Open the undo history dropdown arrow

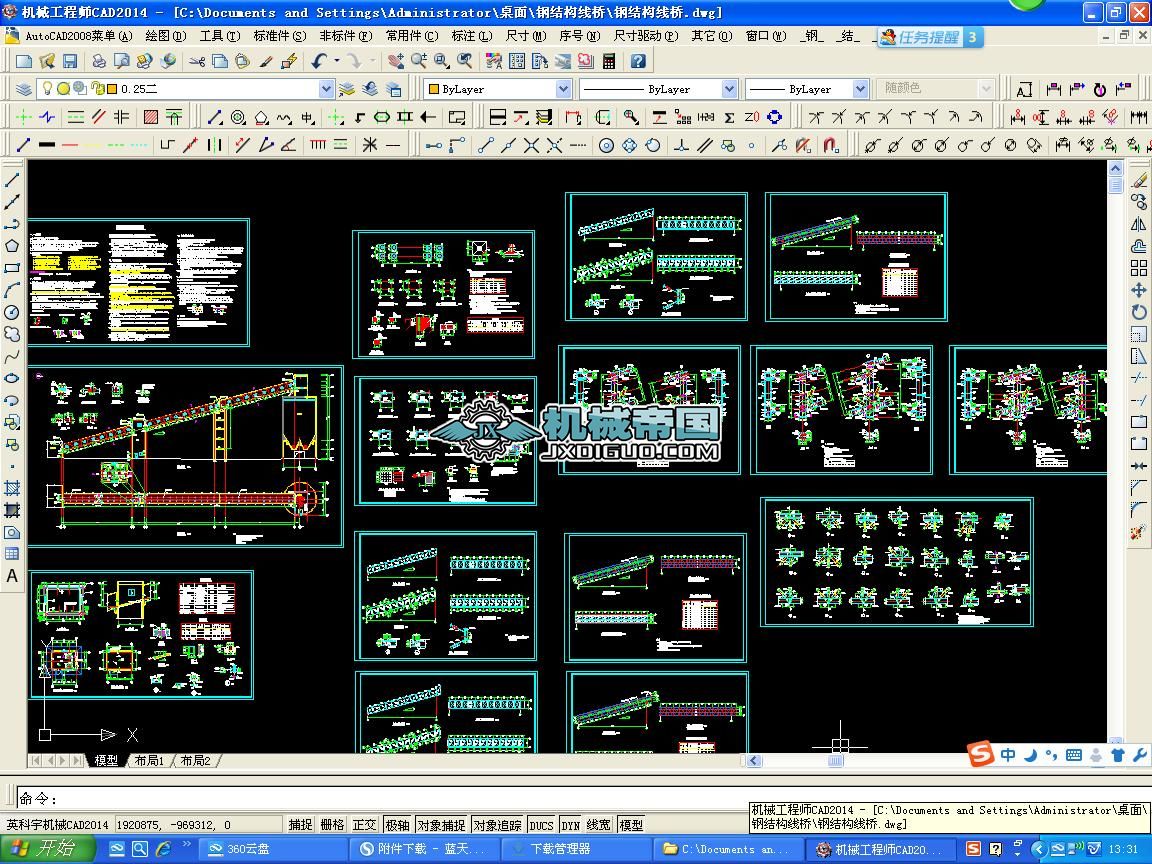point(336,61)
